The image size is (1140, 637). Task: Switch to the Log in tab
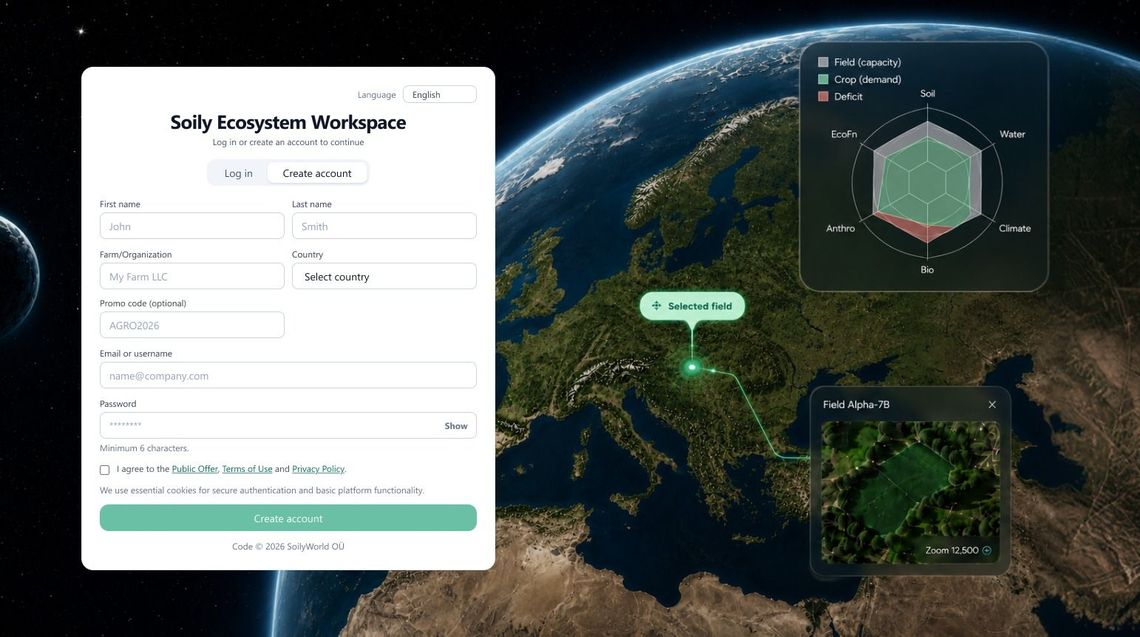[238, 173]
